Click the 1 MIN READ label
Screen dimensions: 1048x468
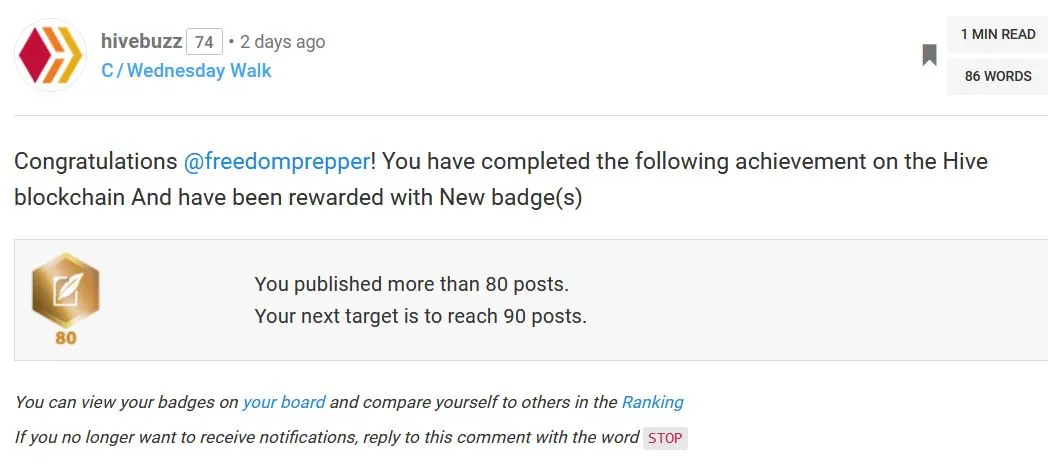pyautogui.click(x=997, y=35)
